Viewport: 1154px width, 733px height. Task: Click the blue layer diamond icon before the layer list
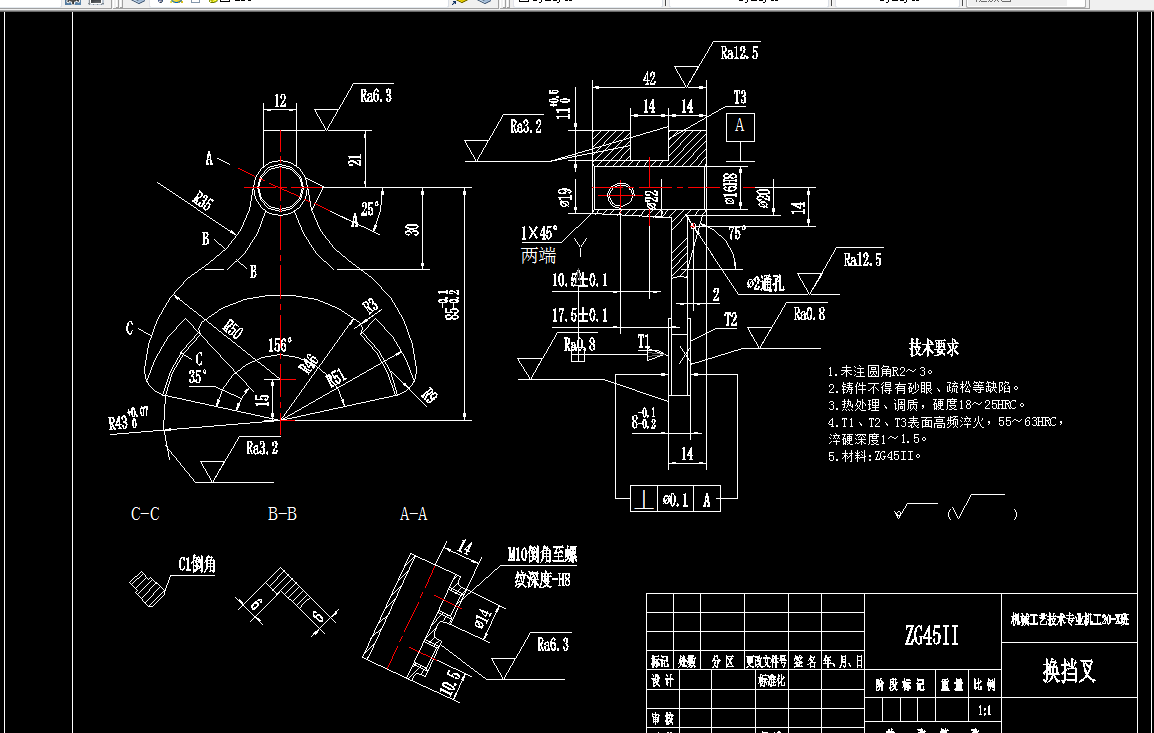(x=136, y=4)
